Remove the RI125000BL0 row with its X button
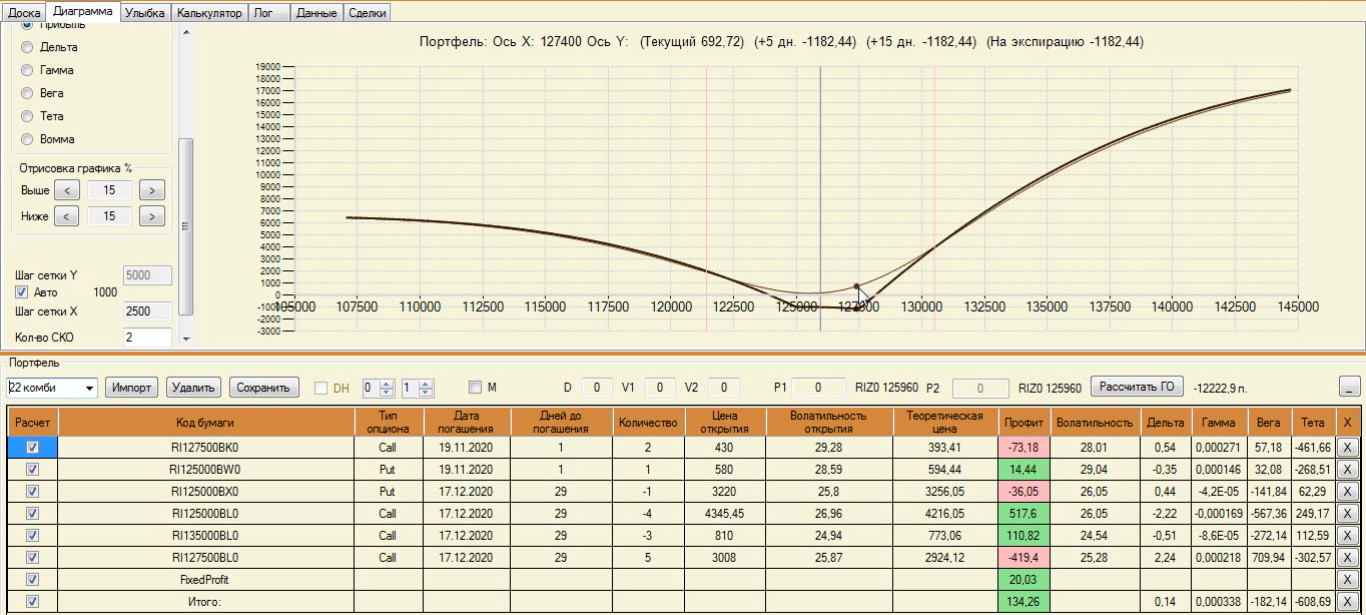1366x615 pixels. point(1346,513)
